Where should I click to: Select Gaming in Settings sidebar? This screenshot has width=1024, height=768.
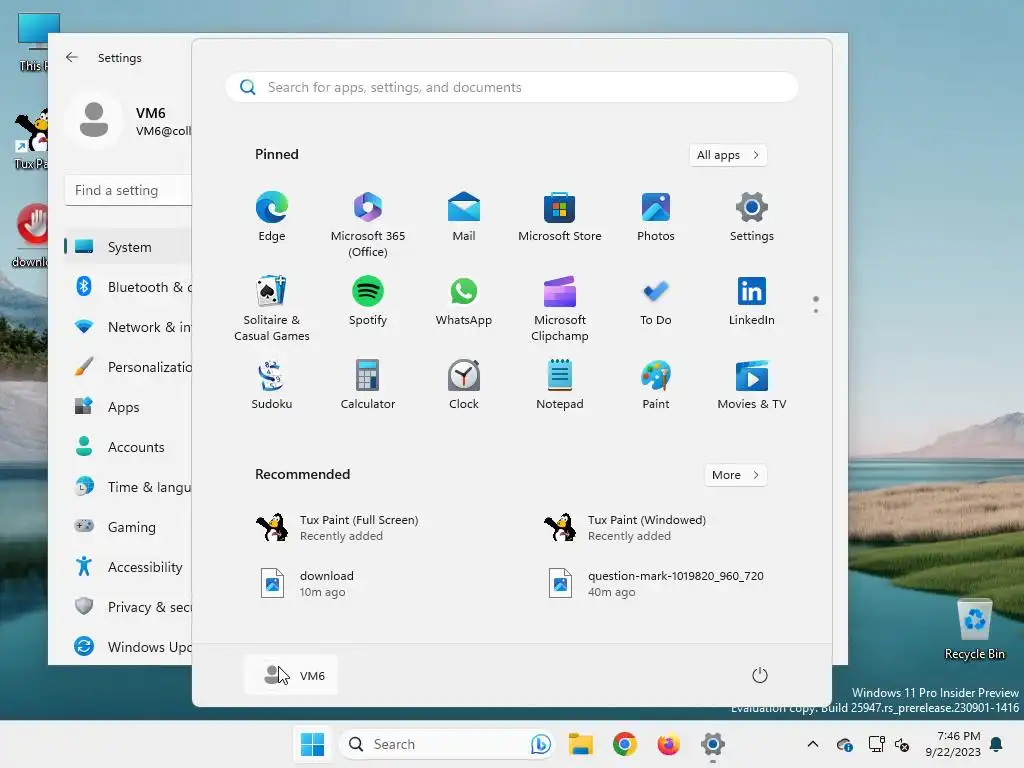click(128, 526)
